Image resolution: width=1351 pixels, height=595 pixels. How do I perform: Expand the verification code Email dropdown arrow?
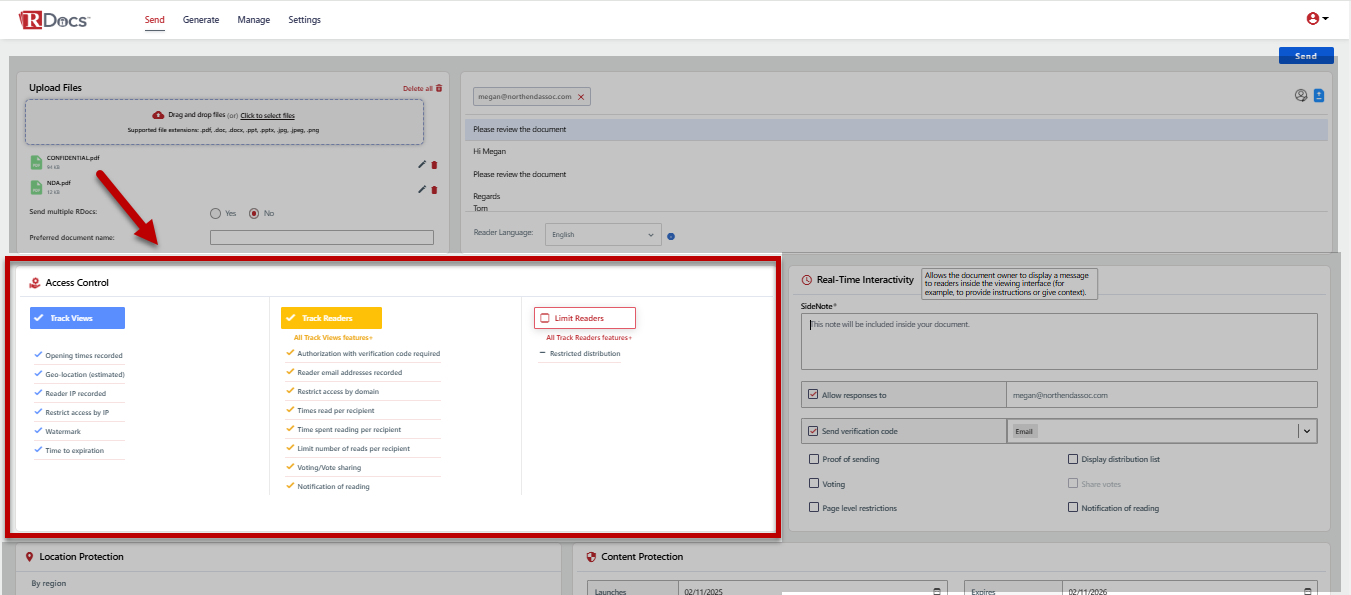[x=1307, y=431]
